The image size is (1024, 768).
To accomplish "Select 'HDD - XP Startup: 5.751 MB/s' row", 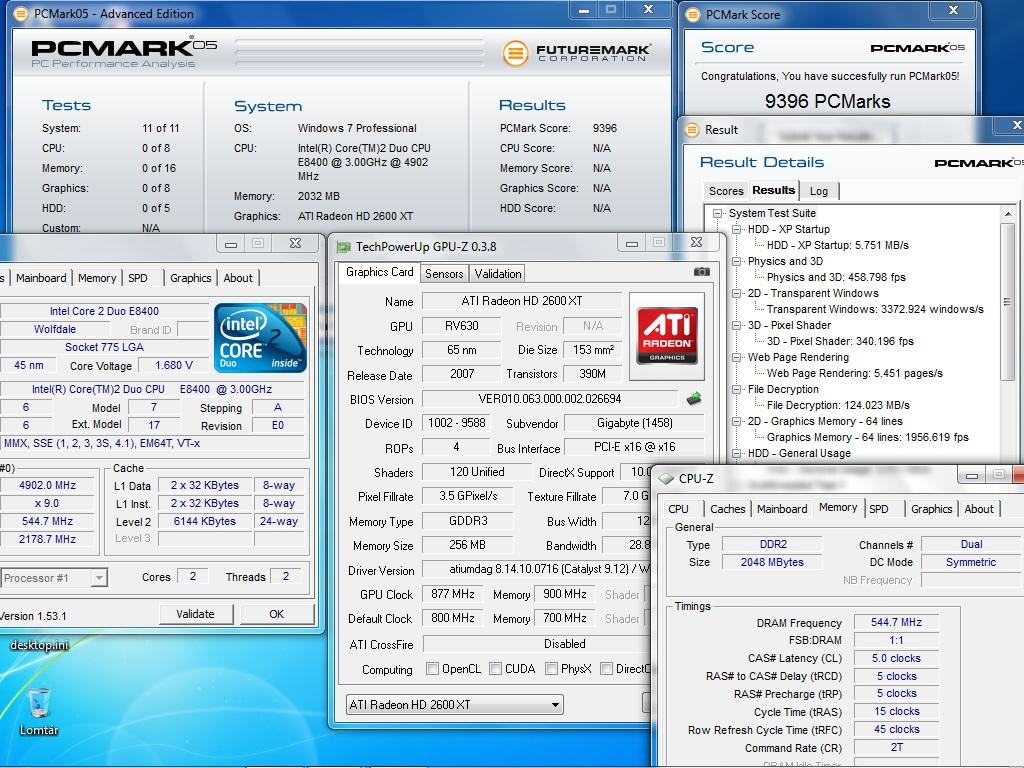I will point(837,245).
